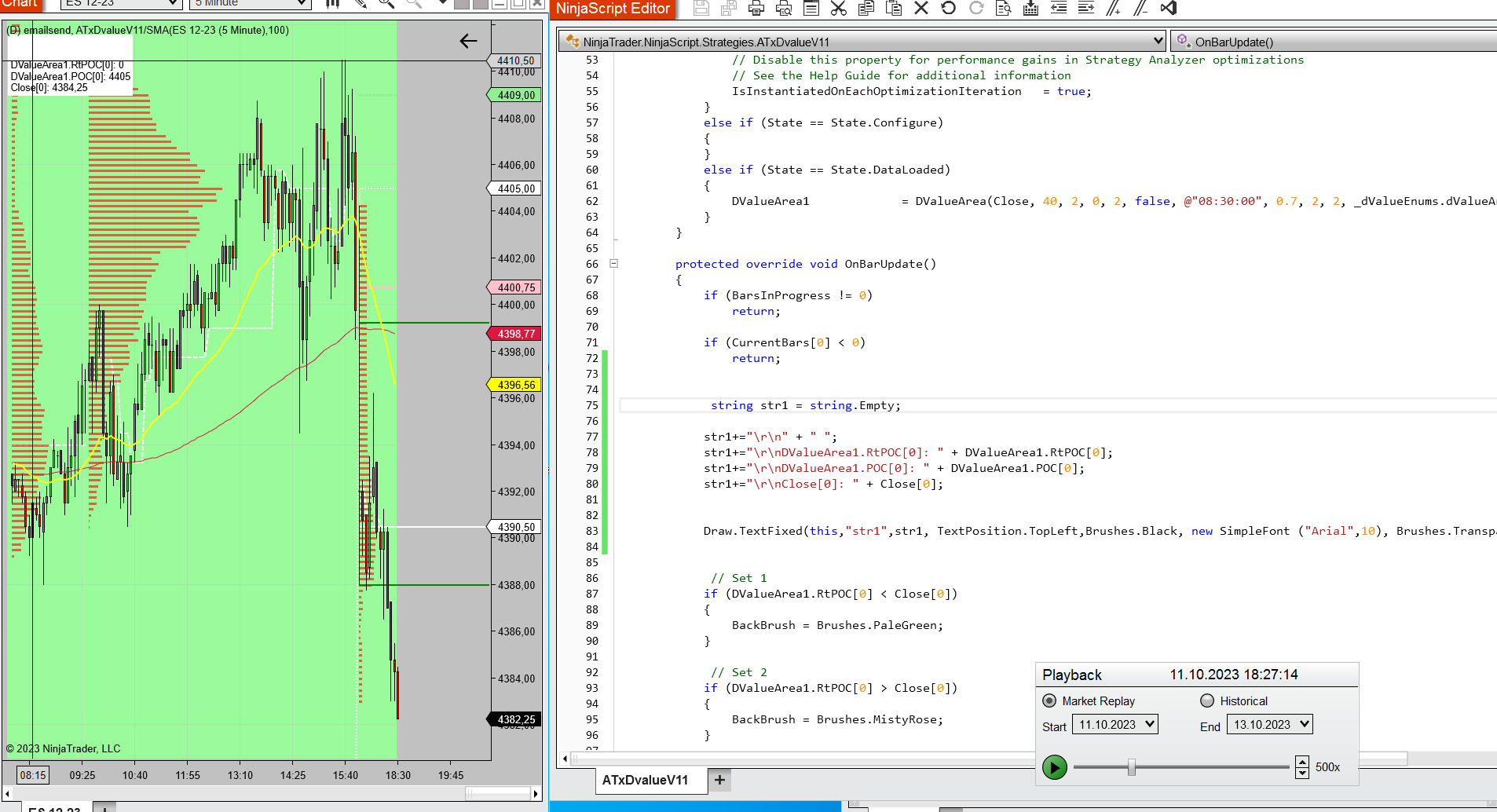
Task: Switch to the ATxDvalueV11 editor tab
Action: point(645,780)
